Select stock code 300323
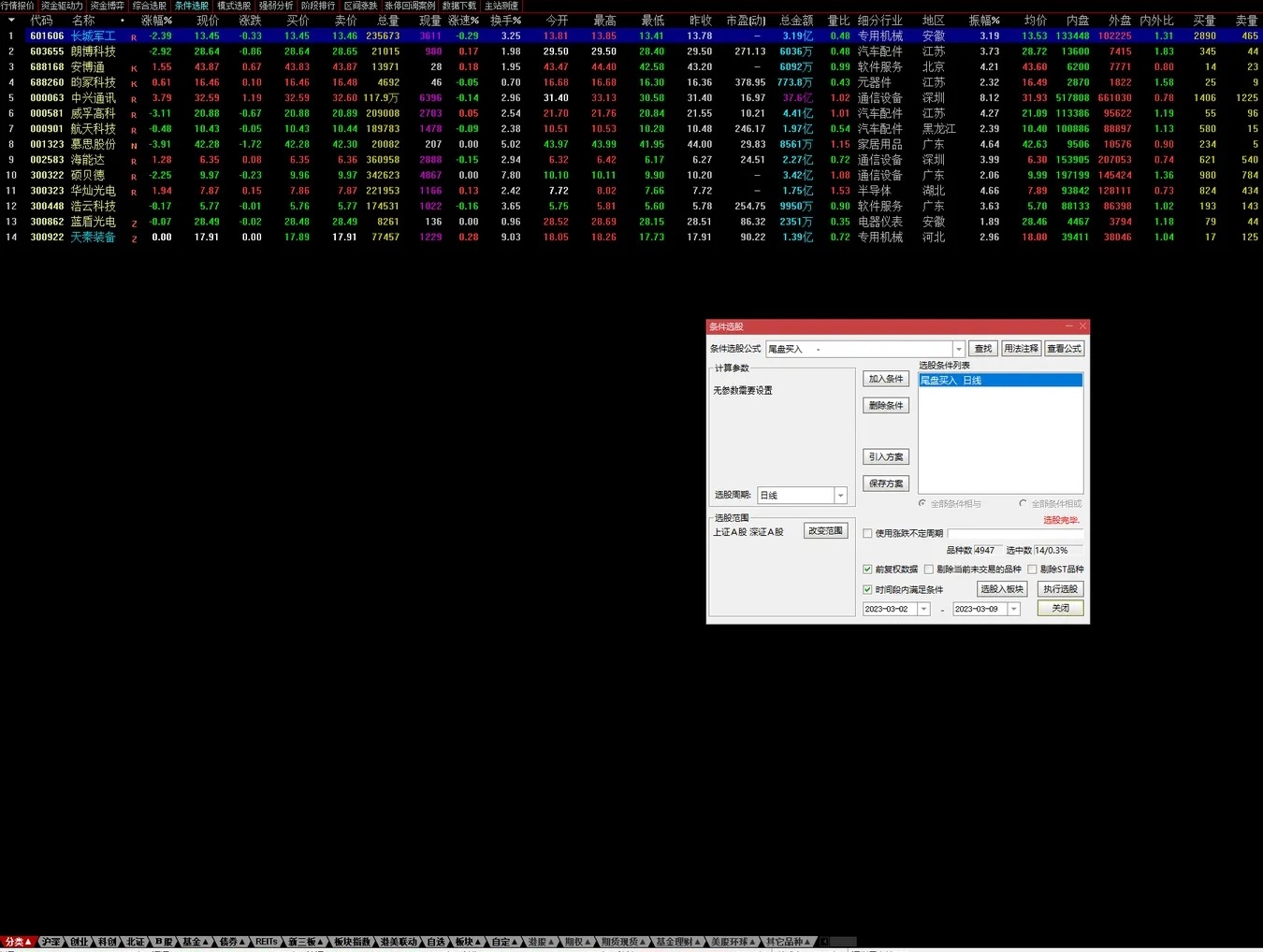This screenshot has height=952, width=1263. pyautogui.click(x=47, y=191)
